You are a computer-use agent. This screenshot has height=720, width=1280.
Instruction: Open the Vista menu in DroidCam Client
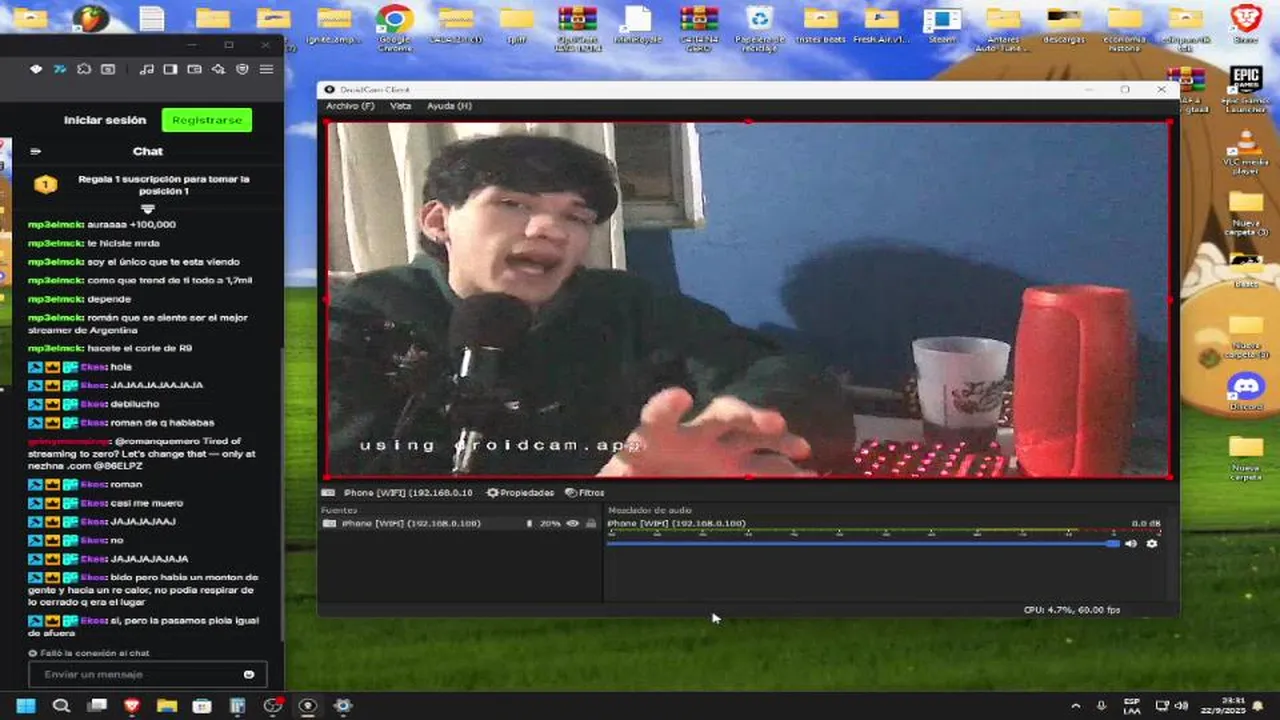[x=400, y=106]
